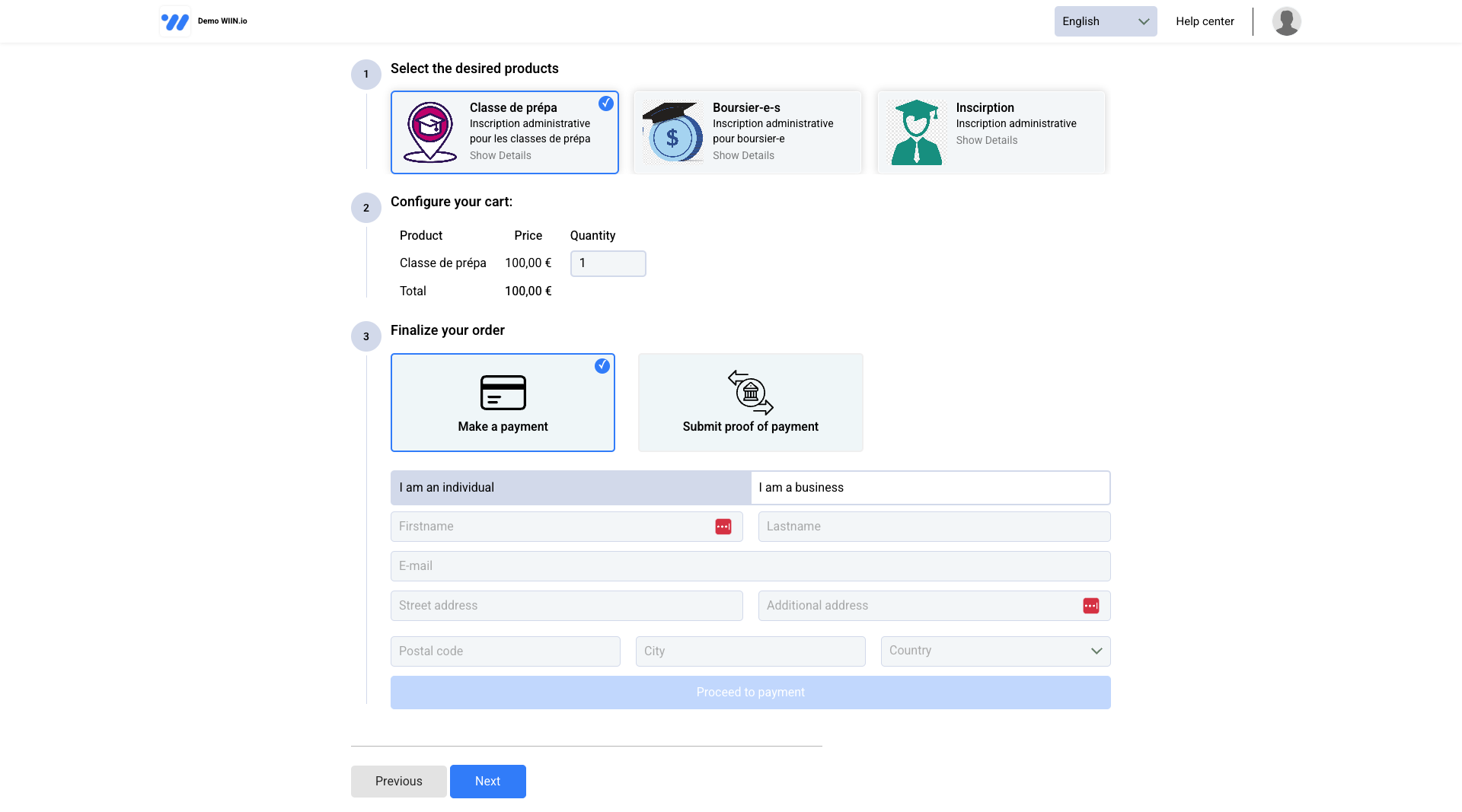Open the English language dropdown

click(x=1105, y=21)
